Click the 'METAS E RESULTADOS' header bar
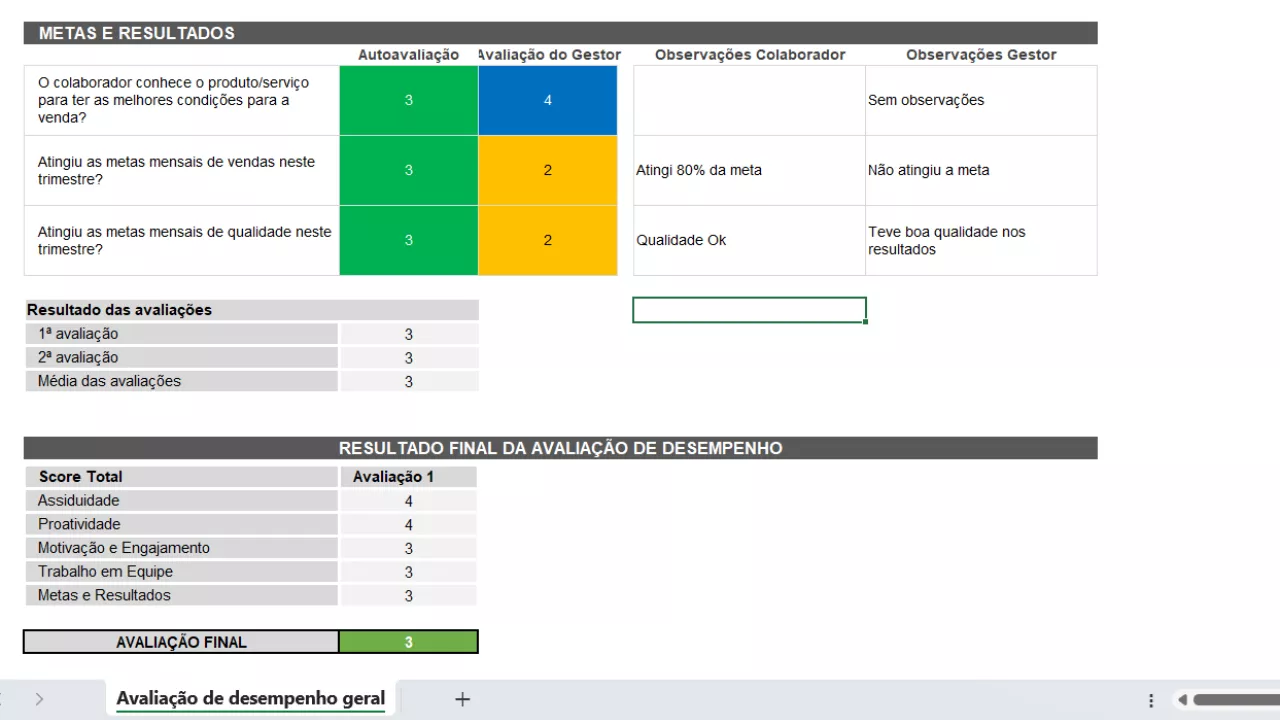The image size is (1280, 720). coord(560,33)
